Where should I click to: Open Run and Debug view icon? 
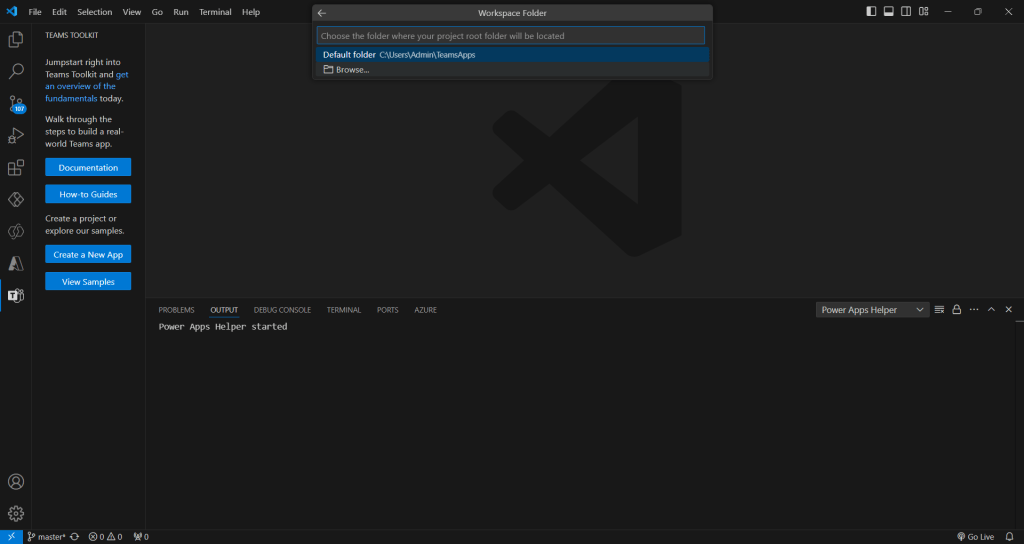click(16, 135)
